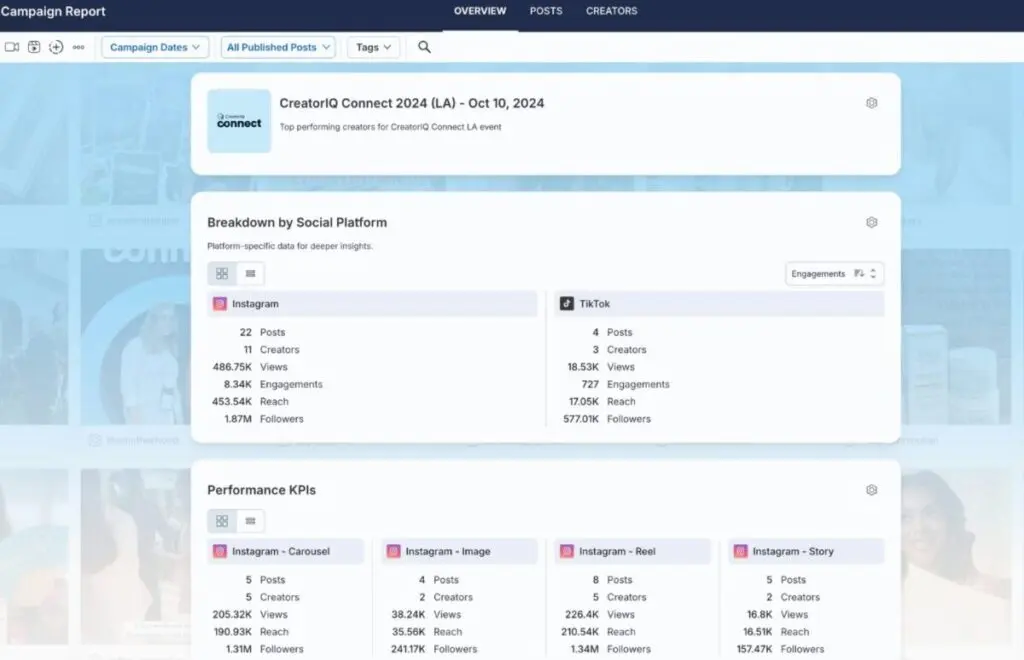Switch Performance KPIs to list view

tap(250, 521)
